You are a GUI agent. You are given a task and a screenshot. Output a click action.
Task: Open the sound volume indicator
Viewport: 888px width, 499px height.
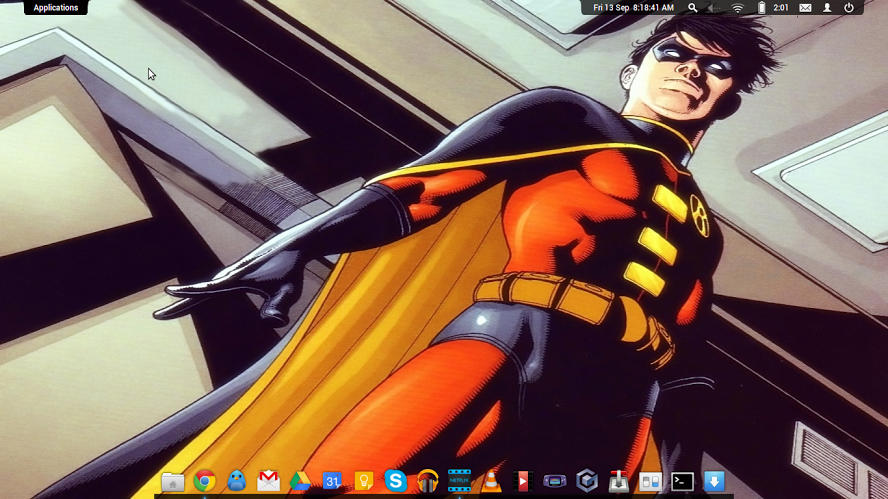coord(713,7)
